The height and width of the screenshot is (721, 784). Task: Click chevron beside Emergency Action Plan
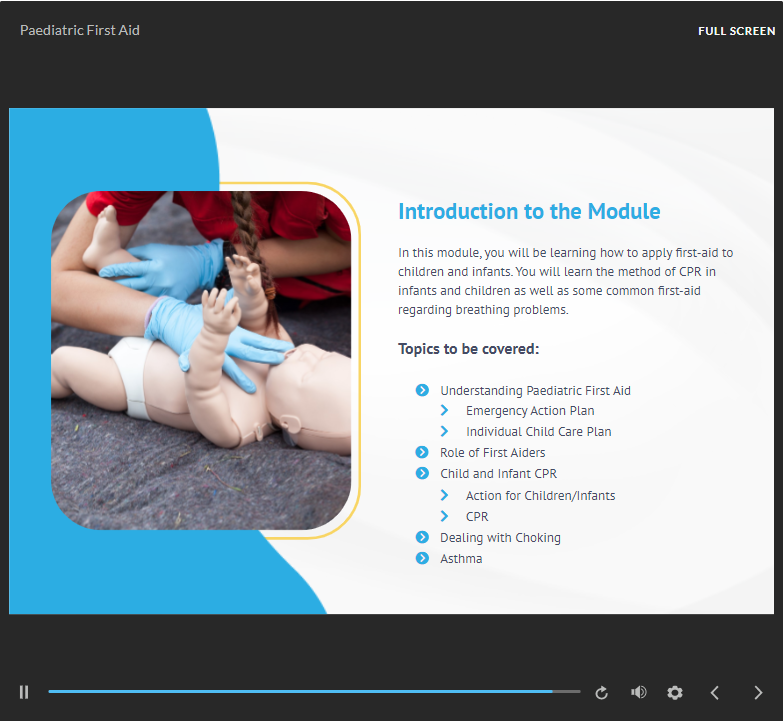(445, 410)
